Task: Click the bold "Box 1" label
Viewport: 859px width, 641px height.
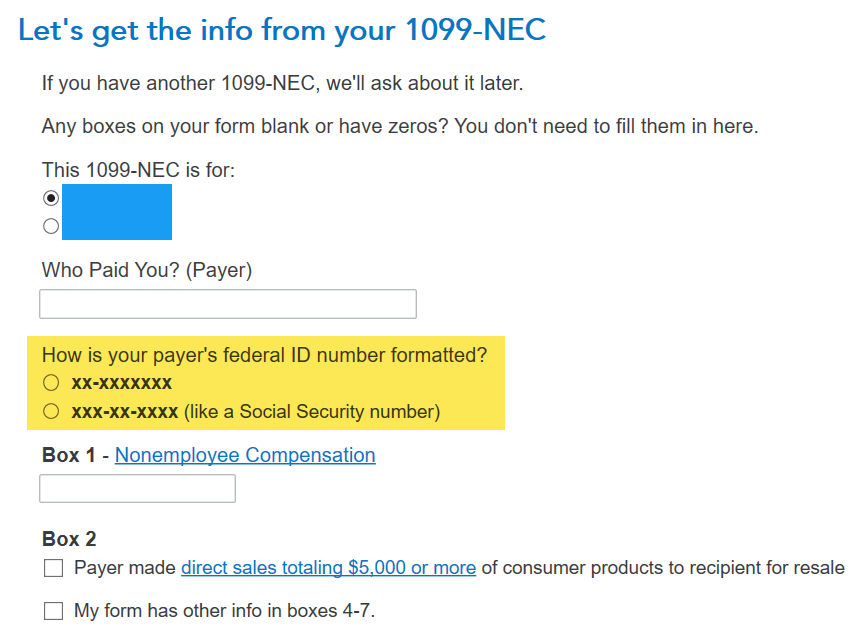Action: (69, 455)
